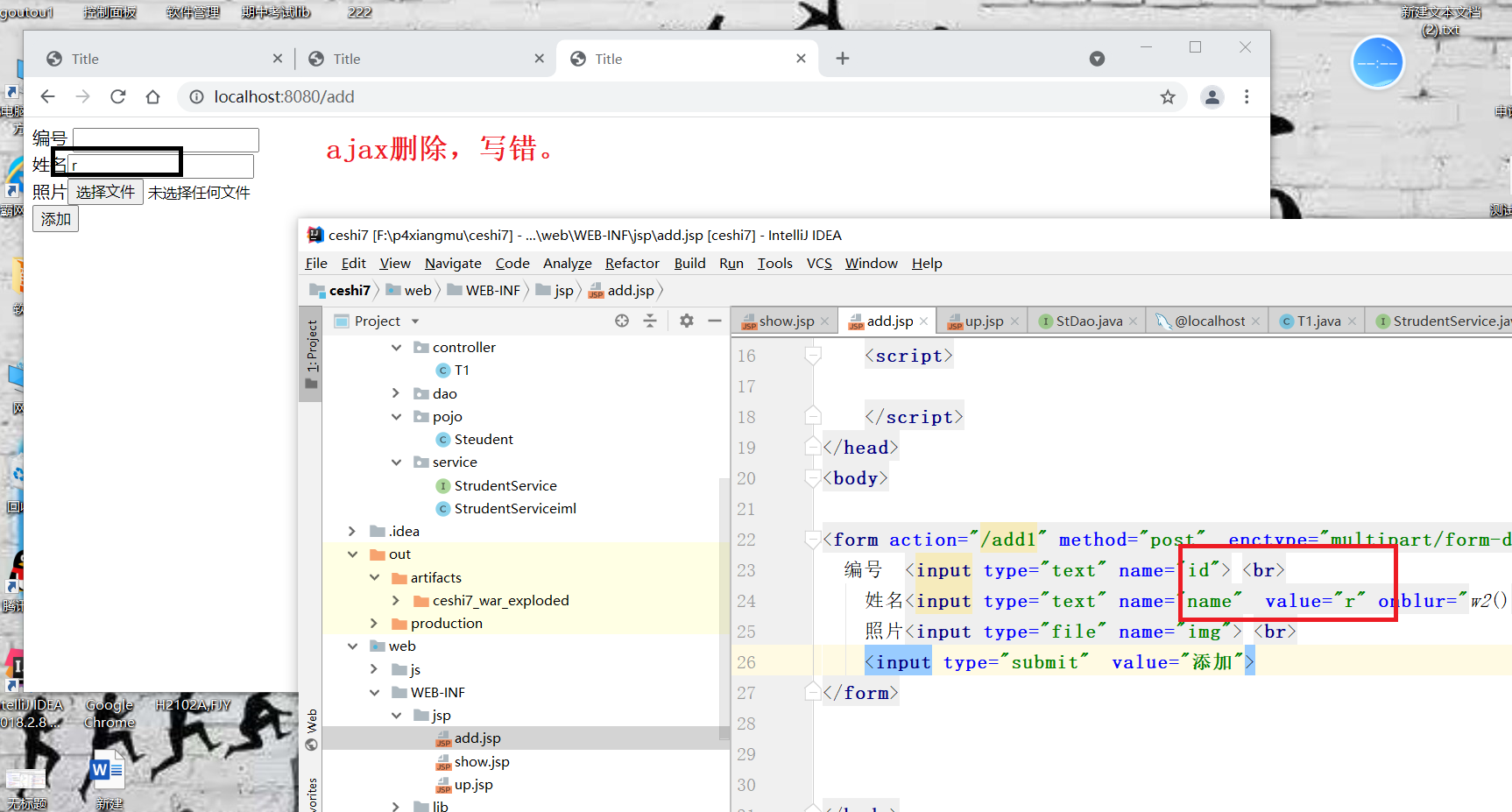Go back in the Chrome browser
Image resolution: width=1512 pixels, height=812 pixels.
pos(48,96)
